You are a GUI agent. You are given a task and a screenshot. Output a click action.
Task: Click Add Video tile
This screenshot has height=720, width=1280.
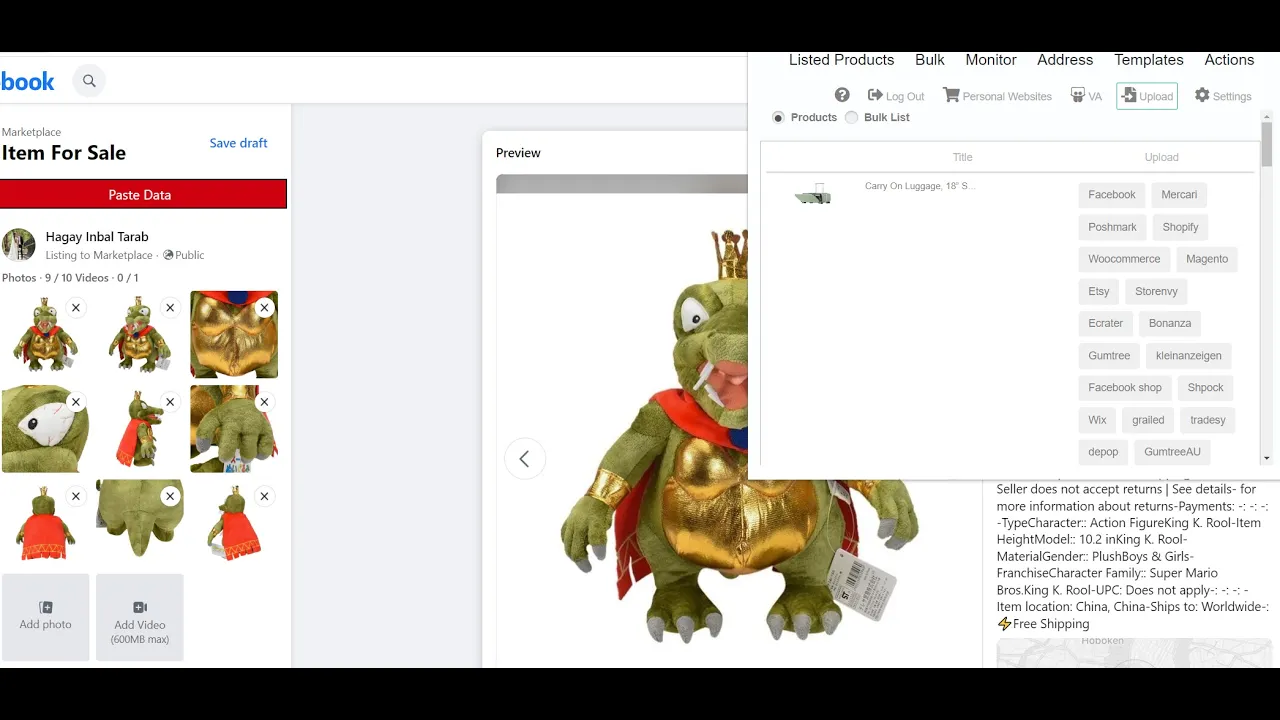pos(140,617)
